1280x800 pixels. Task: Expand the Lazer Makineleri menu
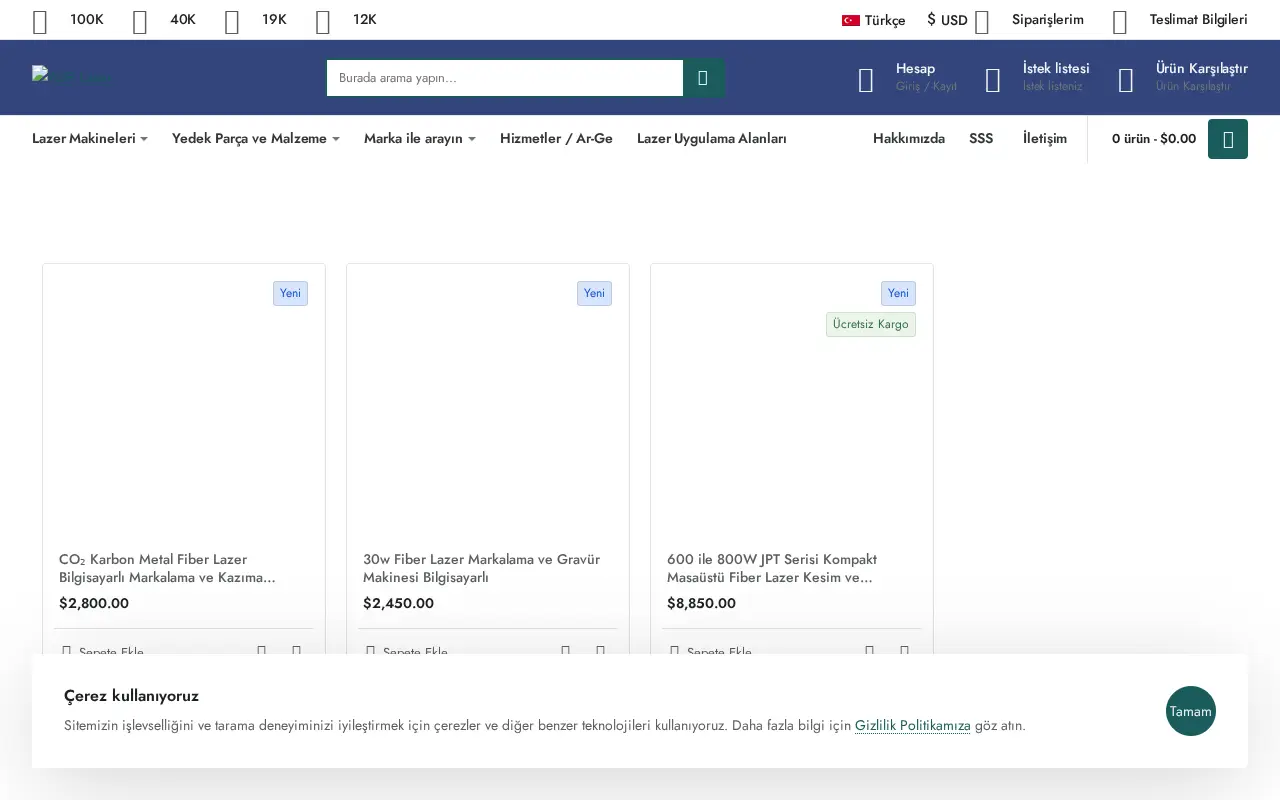click(x=90, y=139)
